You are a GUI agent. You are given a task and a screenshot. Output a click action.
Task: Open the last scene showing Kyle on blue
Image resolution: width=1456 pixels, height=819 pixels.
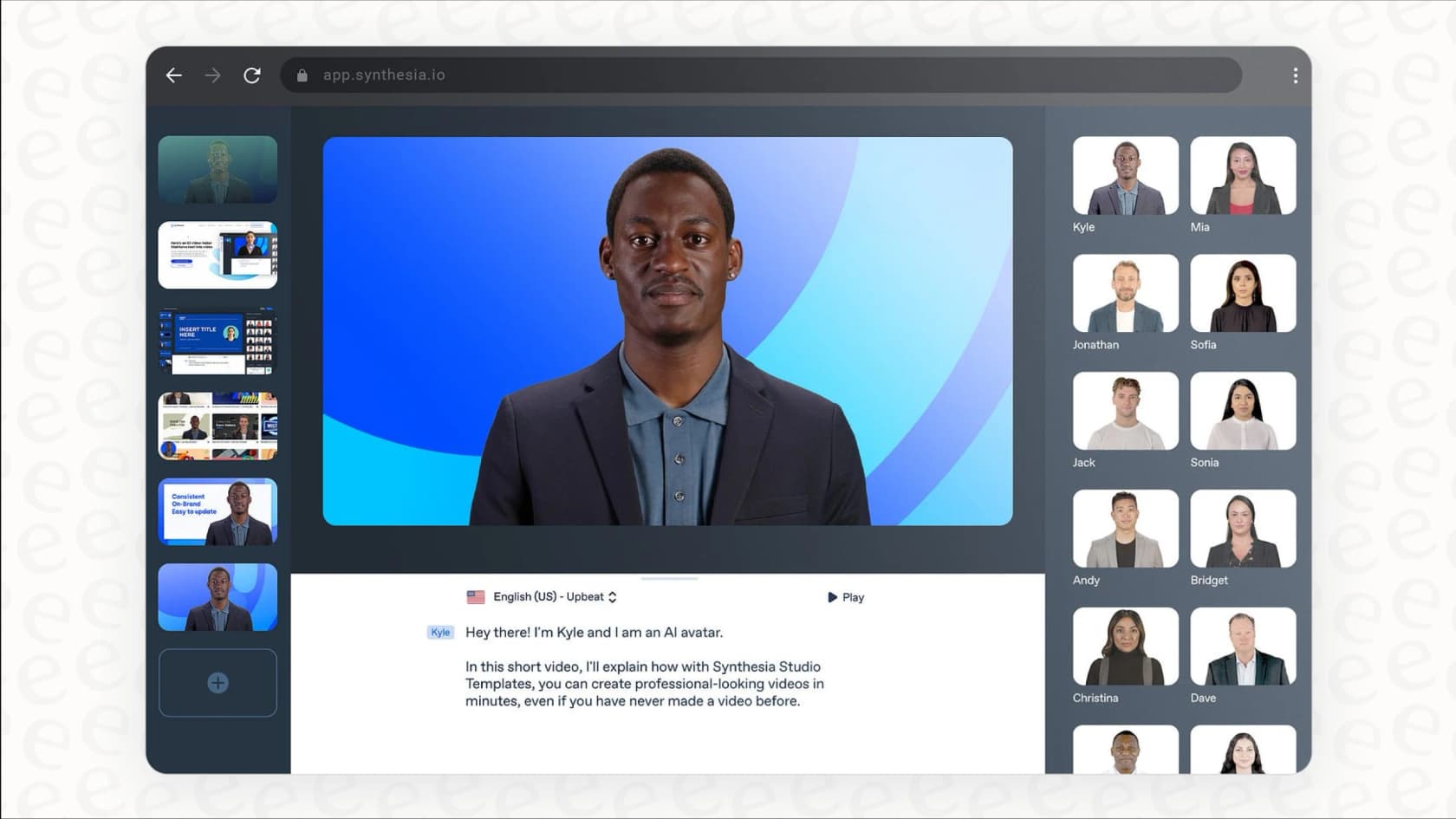coord(218,597)
